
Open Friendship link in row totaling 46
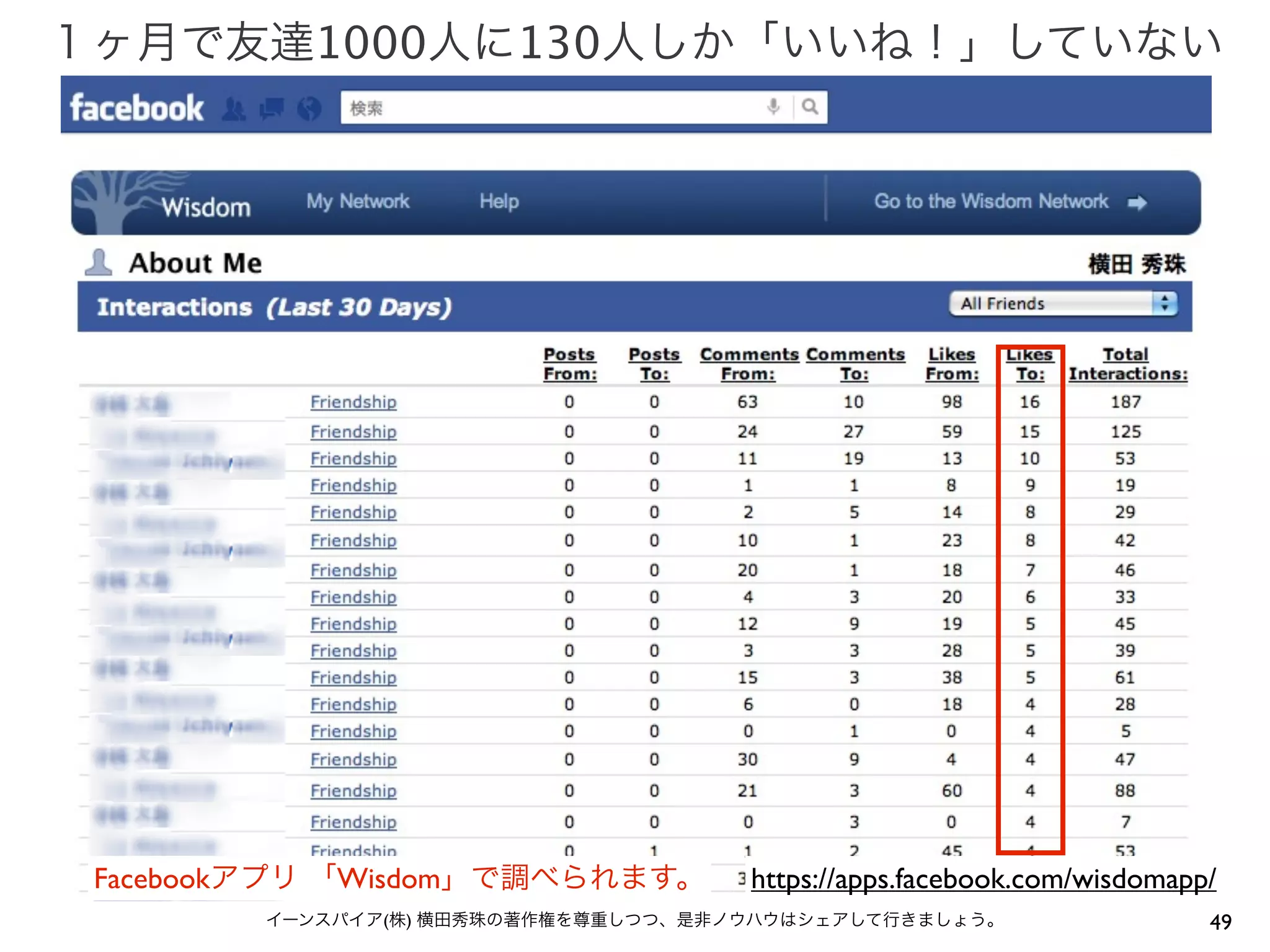pos(353,571)
